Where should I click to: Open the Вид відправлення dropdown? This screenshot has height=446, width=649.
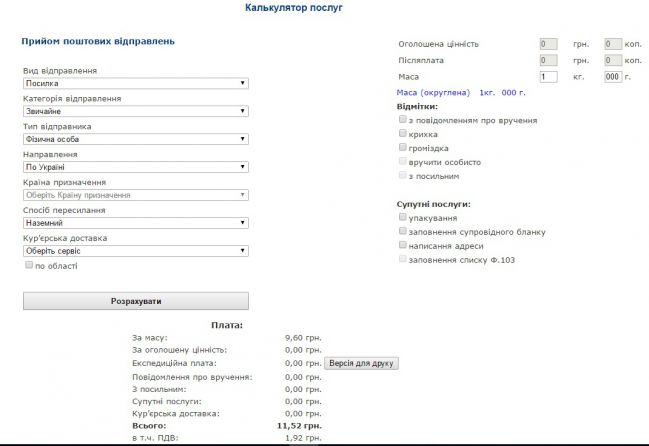pos(135,83)
